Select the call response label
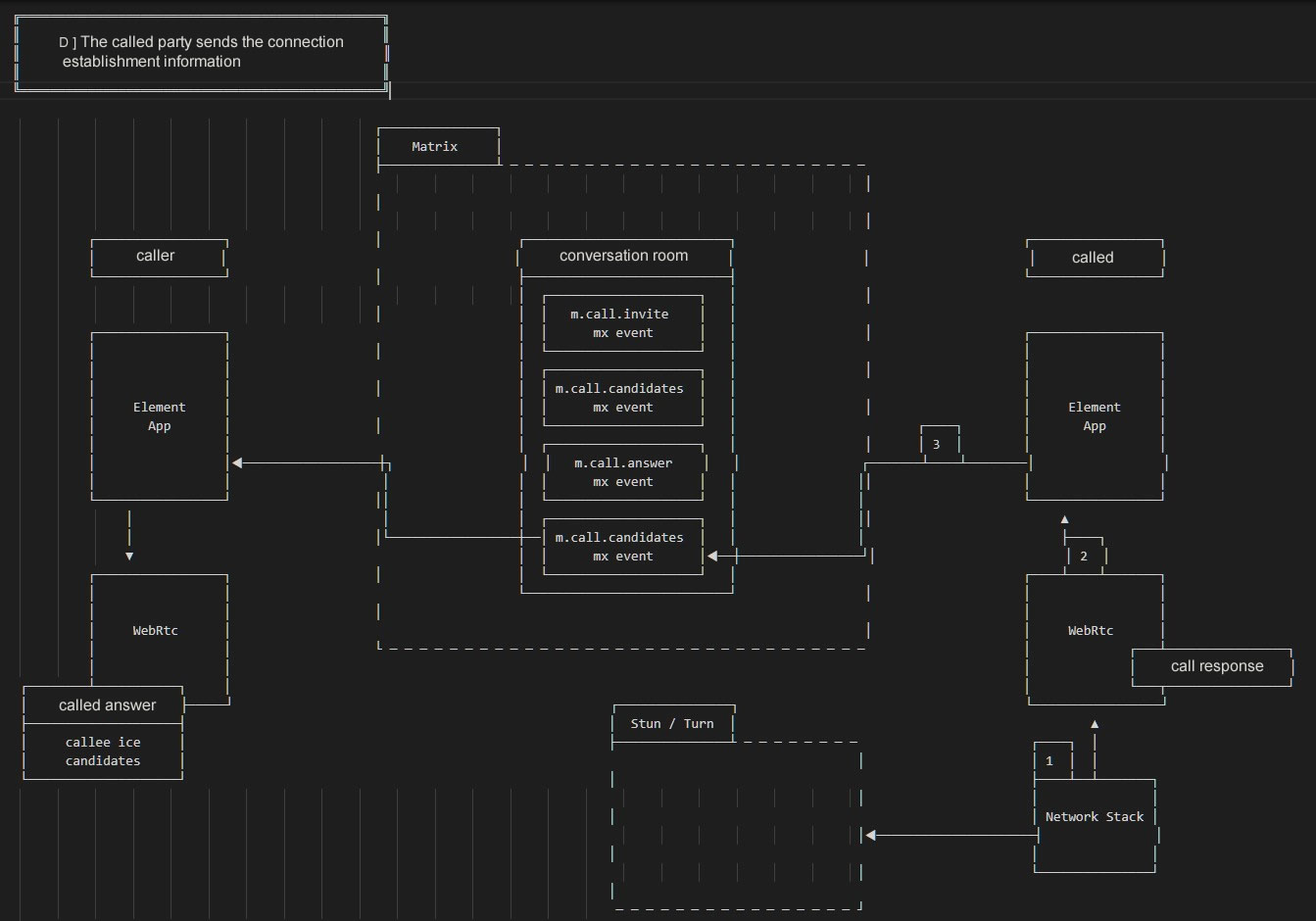Image resolution: width=1316 pixels, height=921 pixels. coord(1216,666)
